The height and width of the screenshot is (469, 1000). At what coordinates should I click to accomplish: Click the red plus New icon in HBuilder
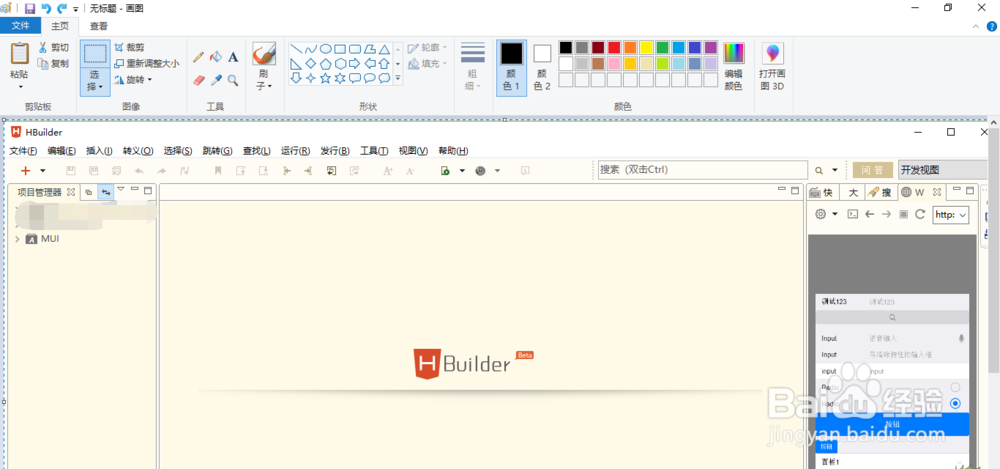(26, 170)
